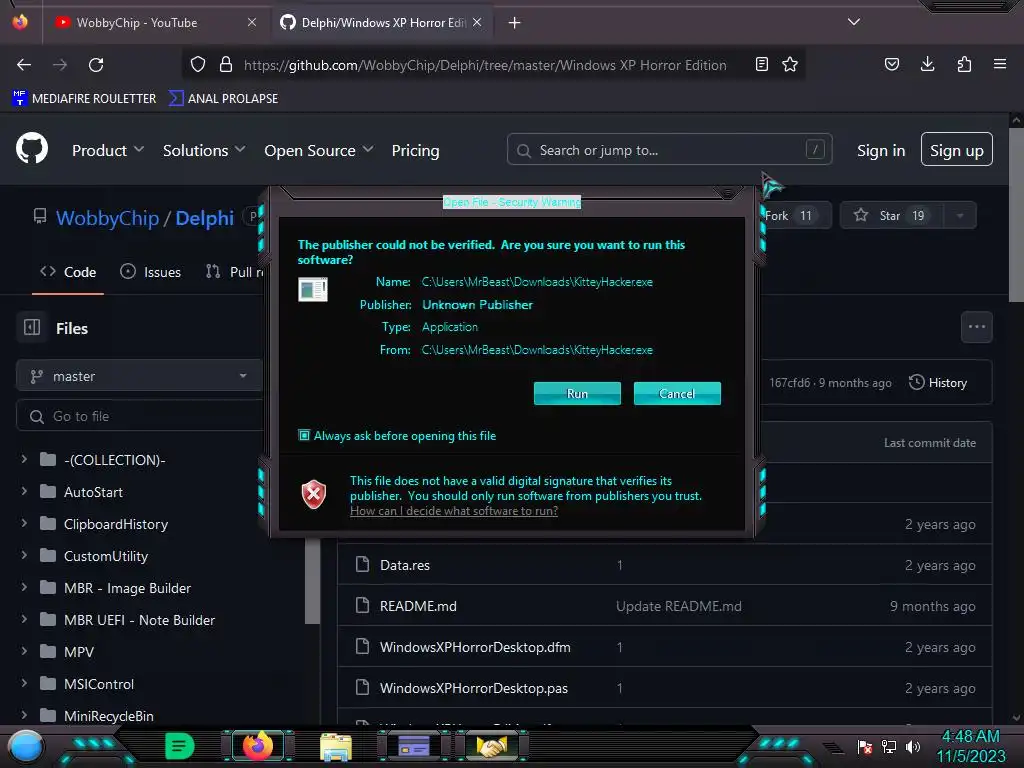1024x768 pixels.
Task: Expand the MBR - Image Builder folder chevron
Action: (x=24, y=587)
